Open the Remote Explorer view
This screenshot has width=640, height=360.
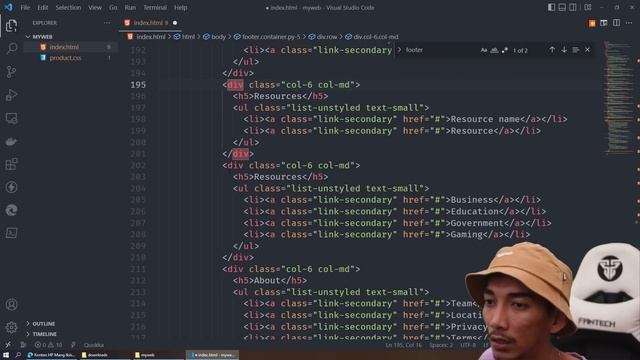pyautogui.click(x=11, y=118)
